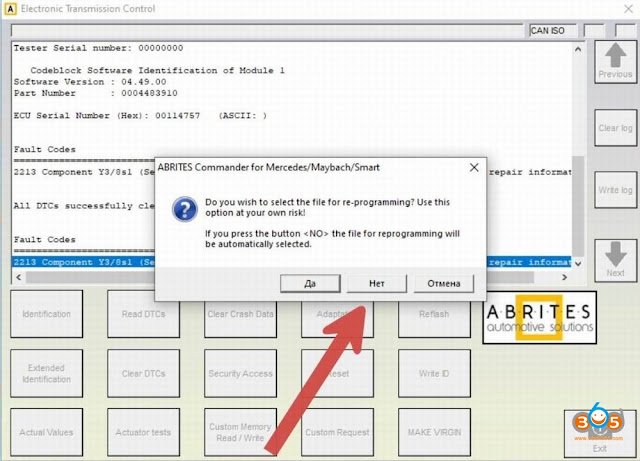The height and width of the screenshot is (461, 640).
Task: Click the long status field at top
Action: (x=267, y=31)
